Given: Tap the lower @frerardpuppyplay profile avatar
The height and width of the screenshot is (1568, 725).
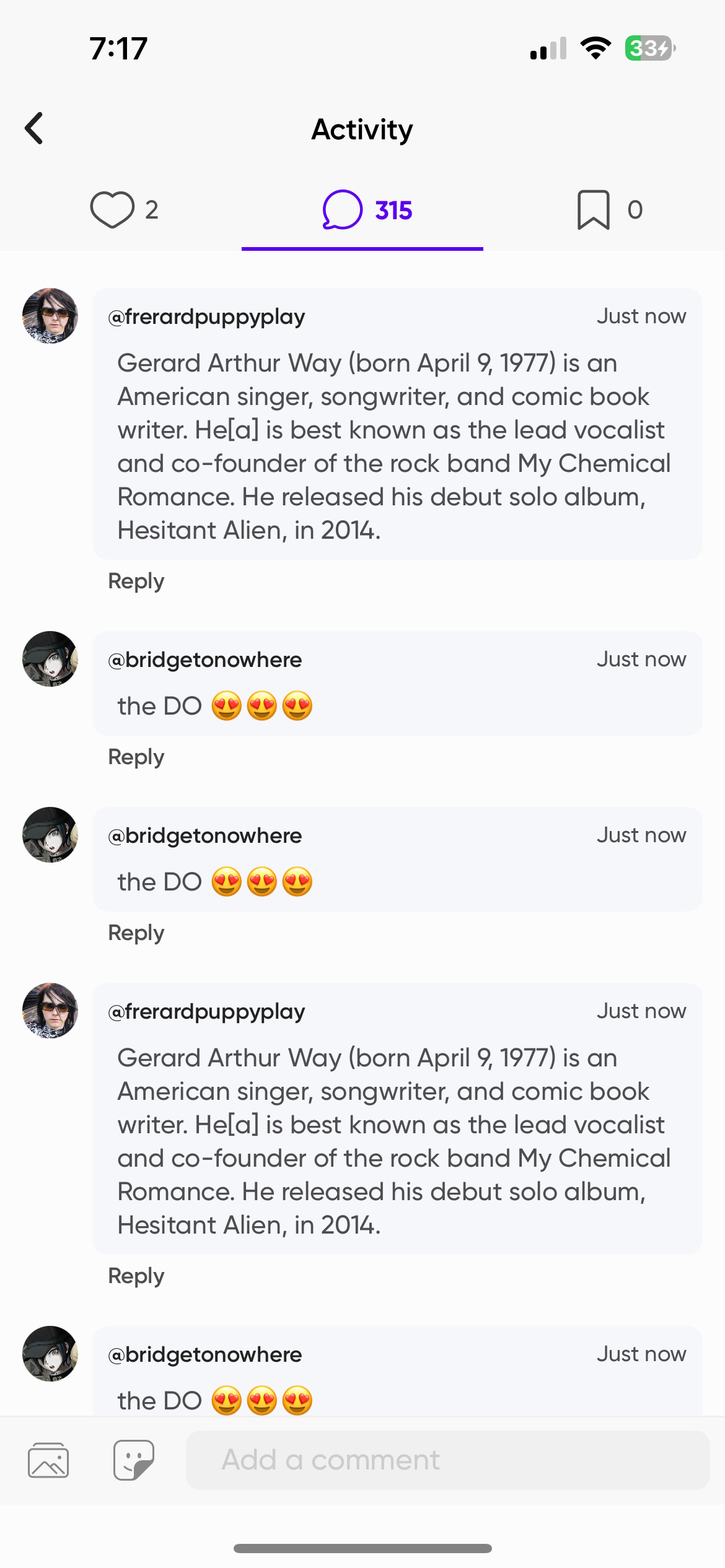Looking at the screenshot, I should pyautogui.click(x=50, y=1011).
